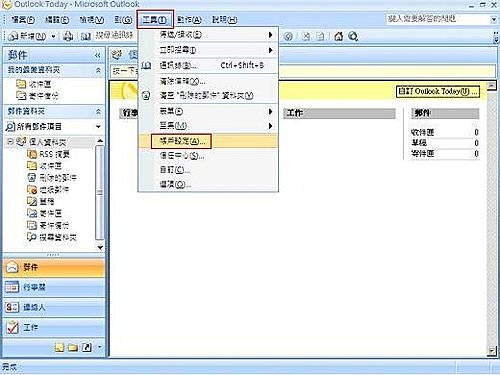Click the main pane scroll-down arrow

[492, 351]
